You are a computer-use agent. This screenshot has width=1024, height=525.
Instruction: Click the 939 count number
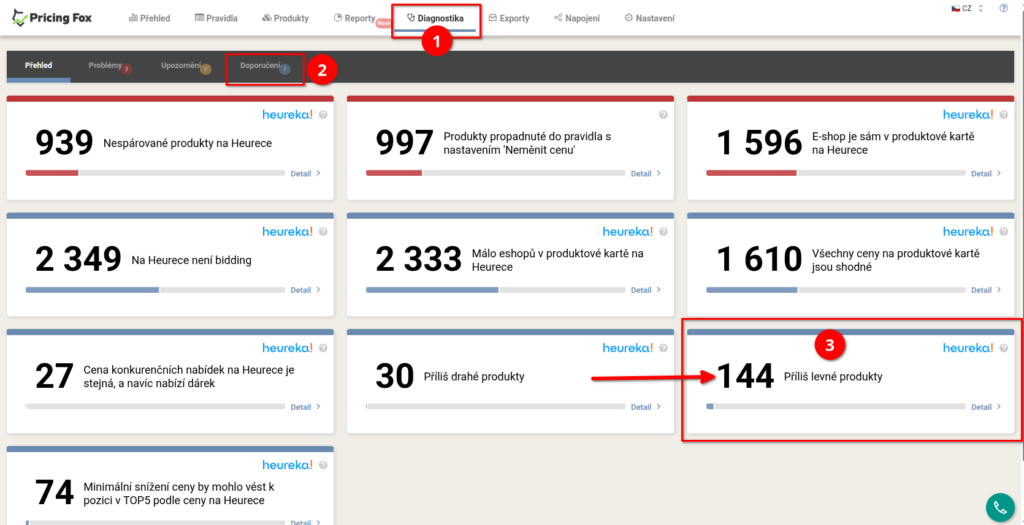click(x=63, y=143)
